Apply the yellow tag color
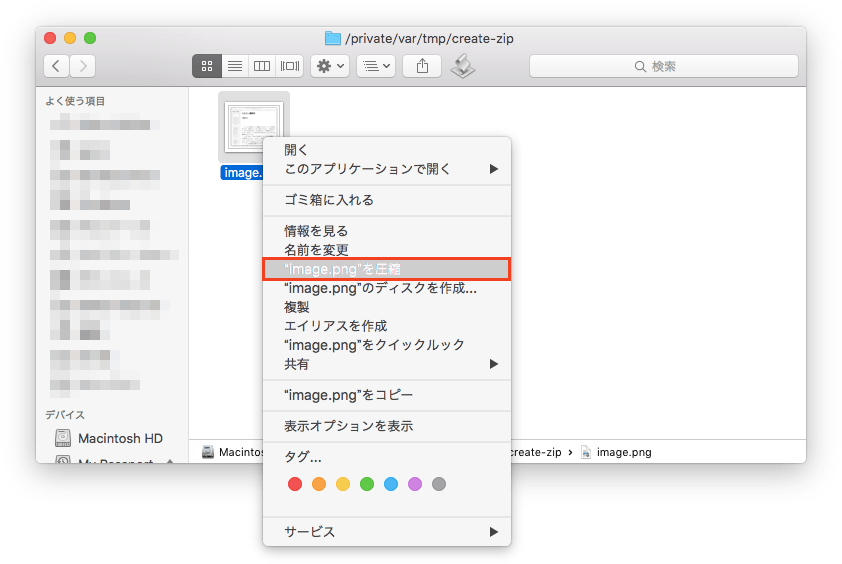Viewport: 842px width, 564px height. click(x=343, y=484)
